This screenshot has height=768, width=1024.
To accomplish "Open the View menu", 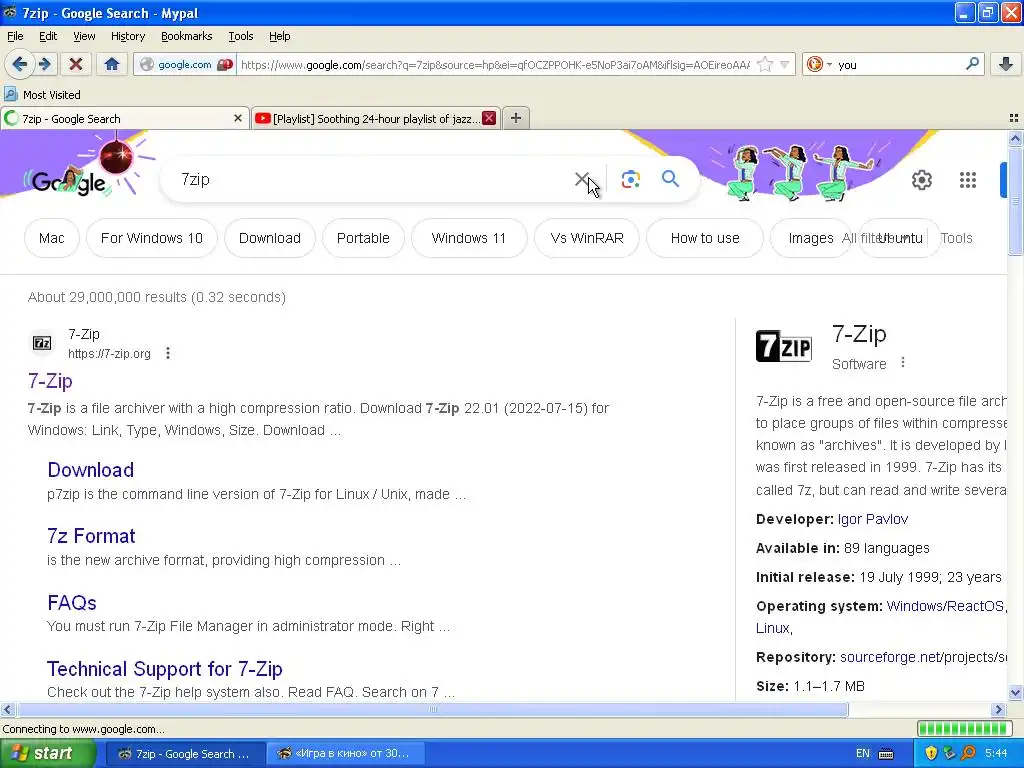I will 84,36.
